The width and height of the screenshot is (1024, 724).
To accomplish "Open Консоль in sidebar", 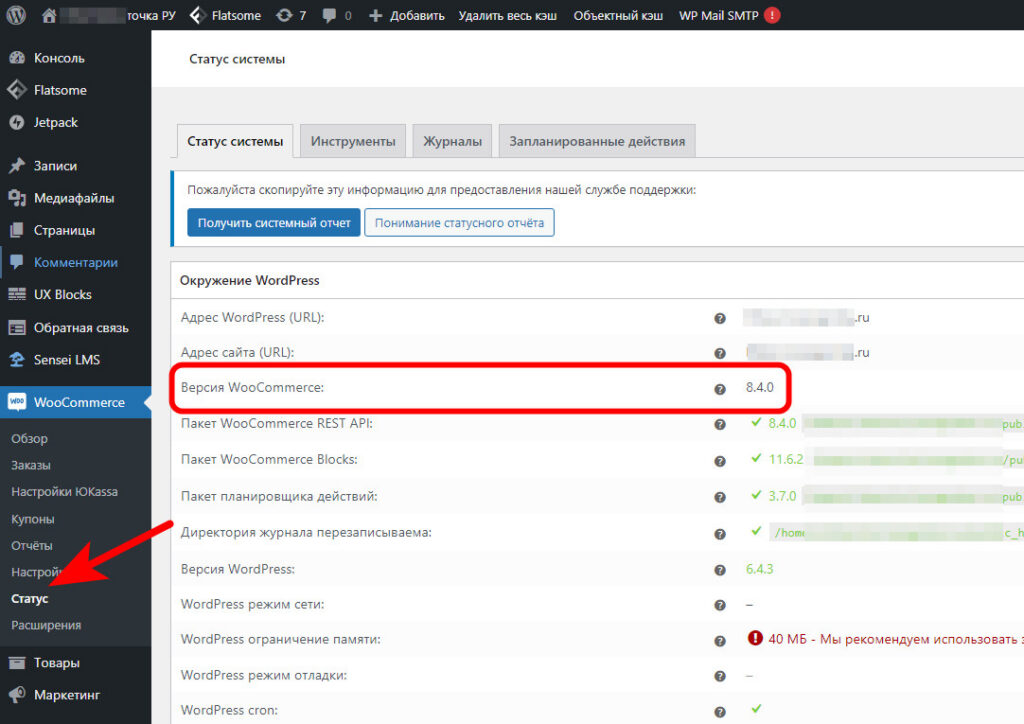I will tap(75, 58).
